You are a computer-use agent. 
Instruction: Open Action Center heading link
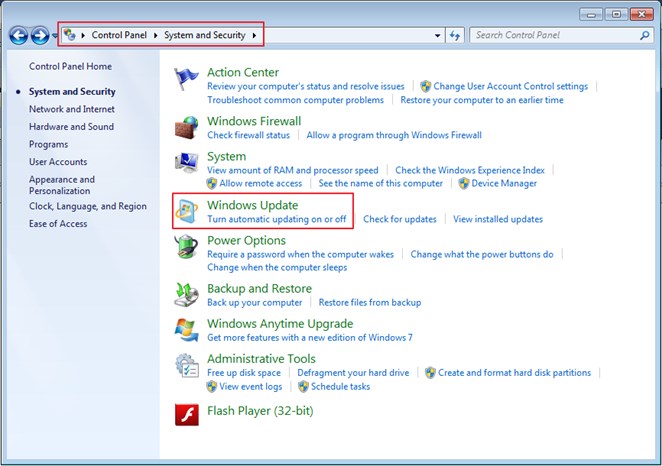(243, 72)
